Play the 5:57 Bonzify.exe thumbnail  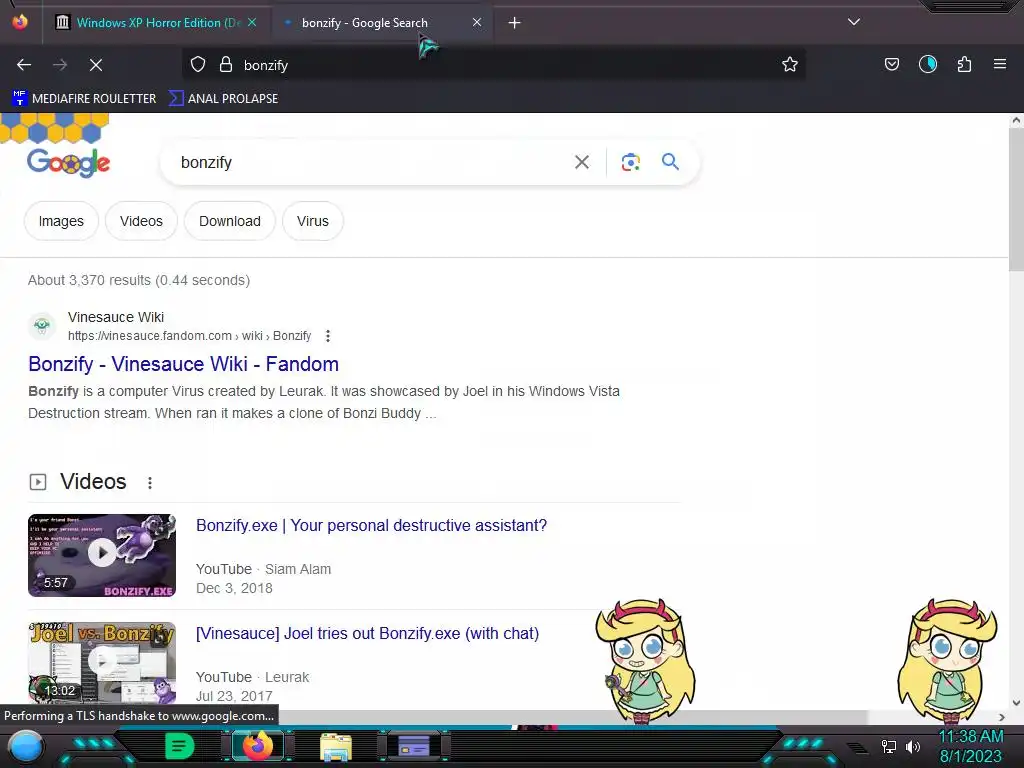pyautogui.click(x=102, y=555)
